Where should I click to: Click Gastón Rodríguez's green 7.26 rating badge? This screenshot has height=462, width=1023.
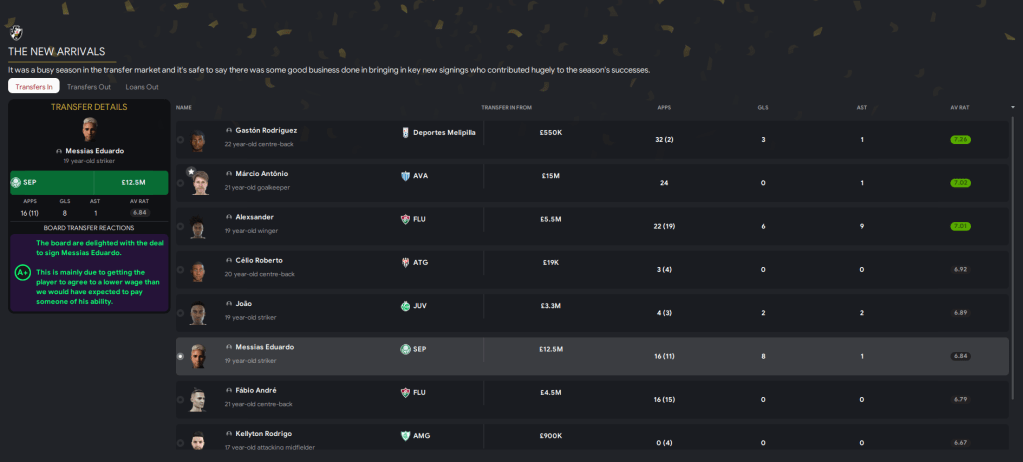pos(961,139)
